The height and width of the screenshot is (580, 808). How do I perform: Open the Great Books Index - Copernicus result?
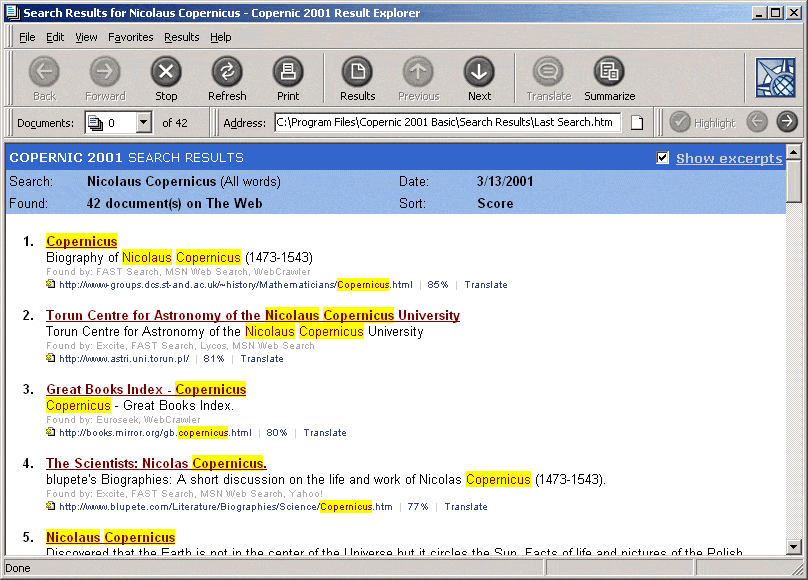pyautogui.click(x=145, y=389)
